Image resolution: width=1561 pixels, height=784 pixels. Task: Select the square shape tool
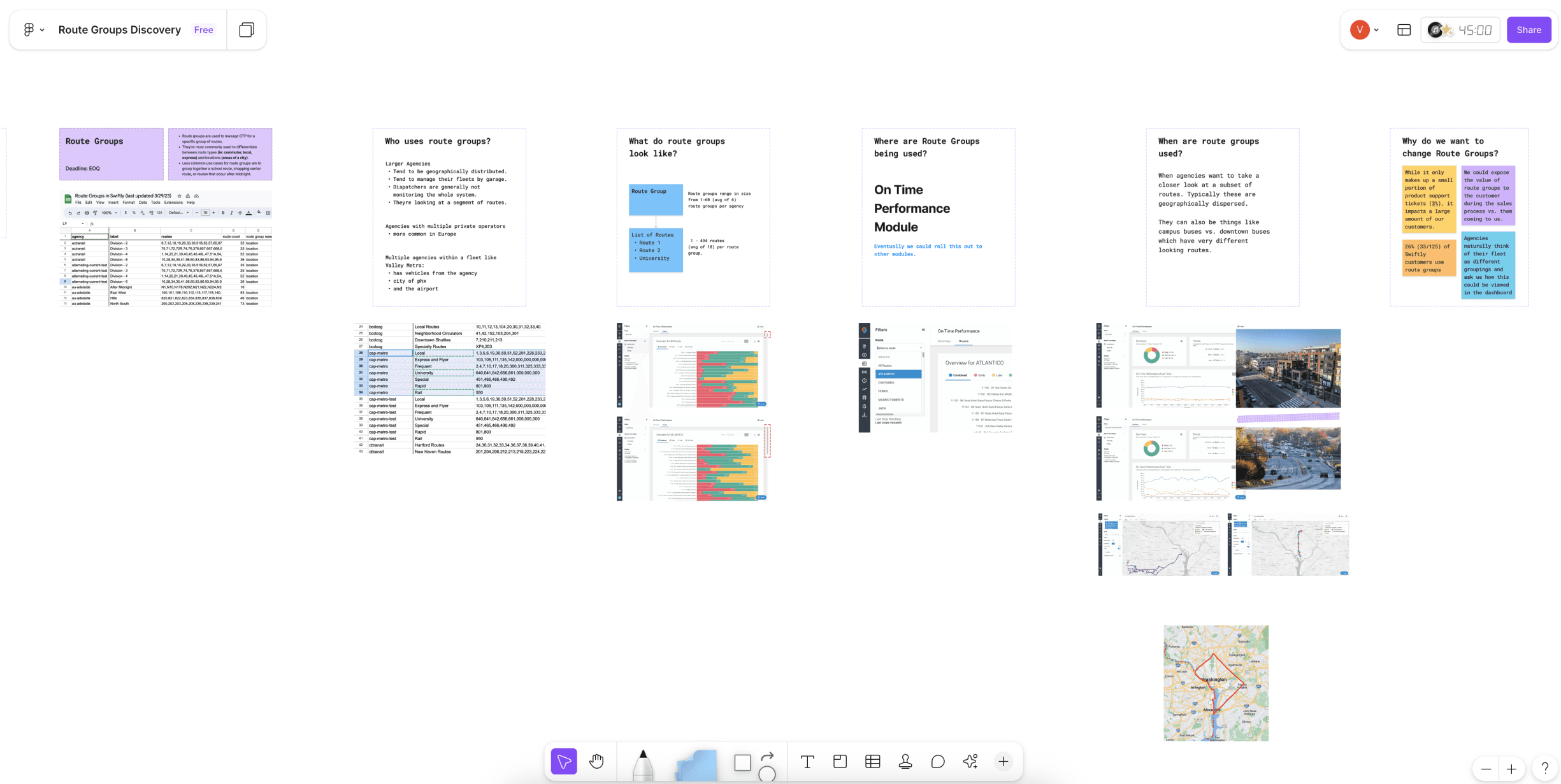(742, 762)
